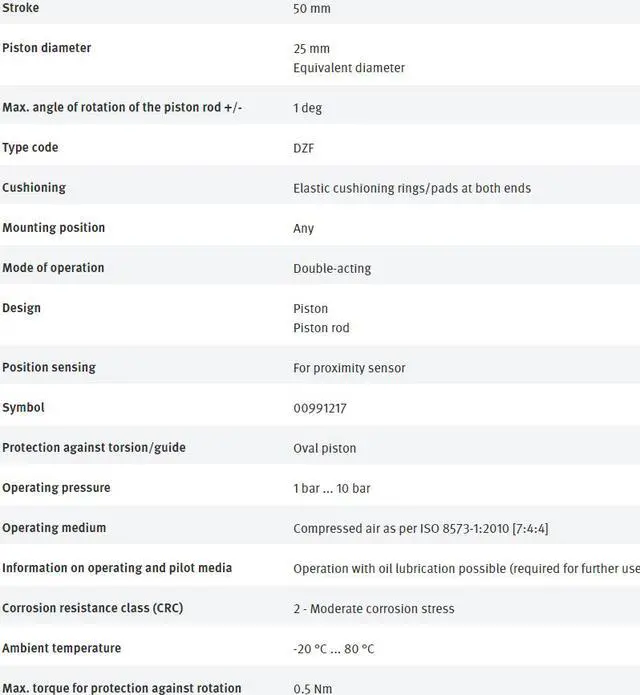This screenshot has height=695, width=640.
Task: Click the Equivalent diameter text
Action: click(x=349, y=68)
